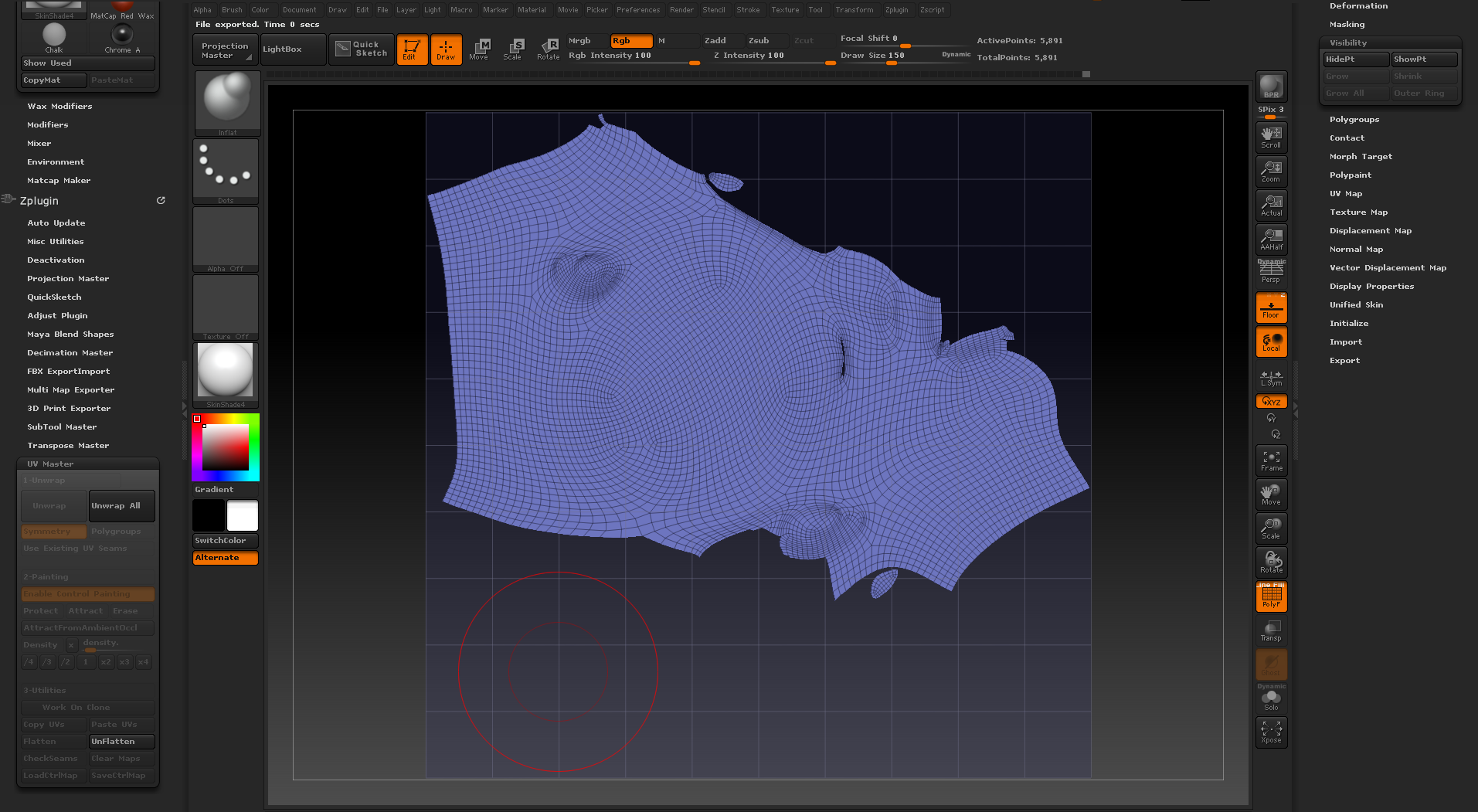Activate the Edit mode button
1478x812 pixels.
412,49
